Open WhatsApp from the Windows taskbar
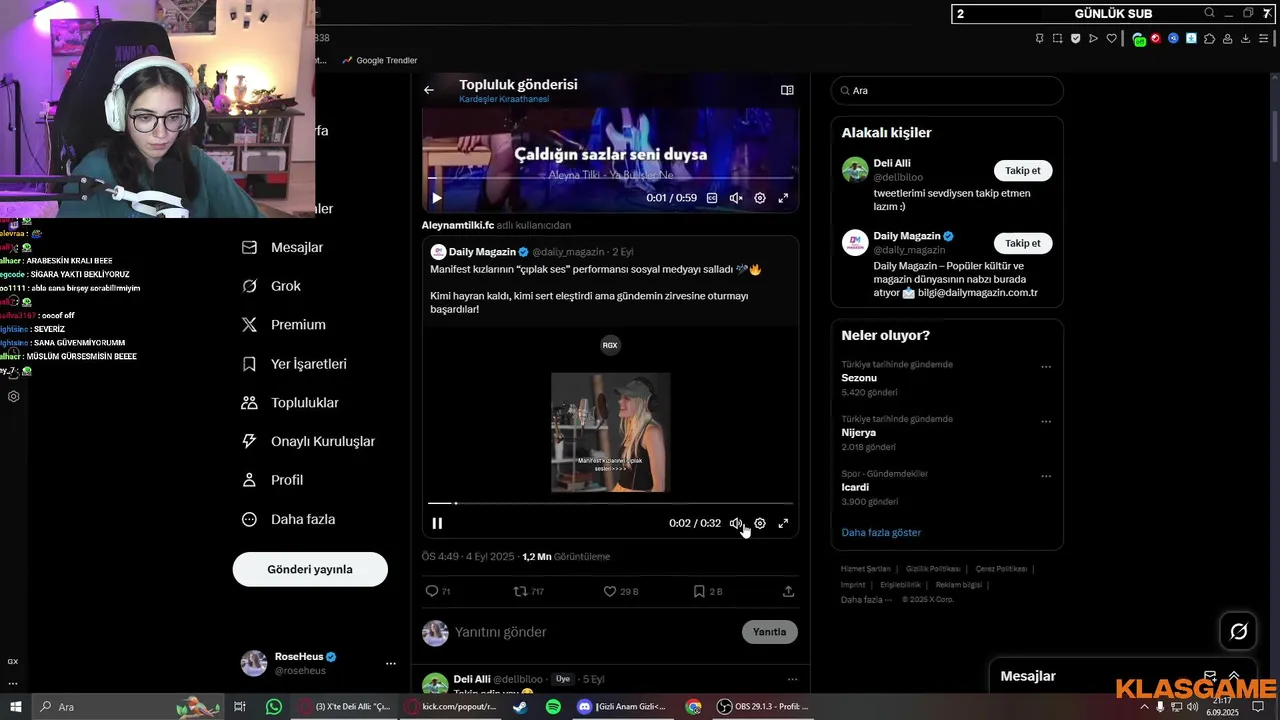1280x720 pixels. 274,706
